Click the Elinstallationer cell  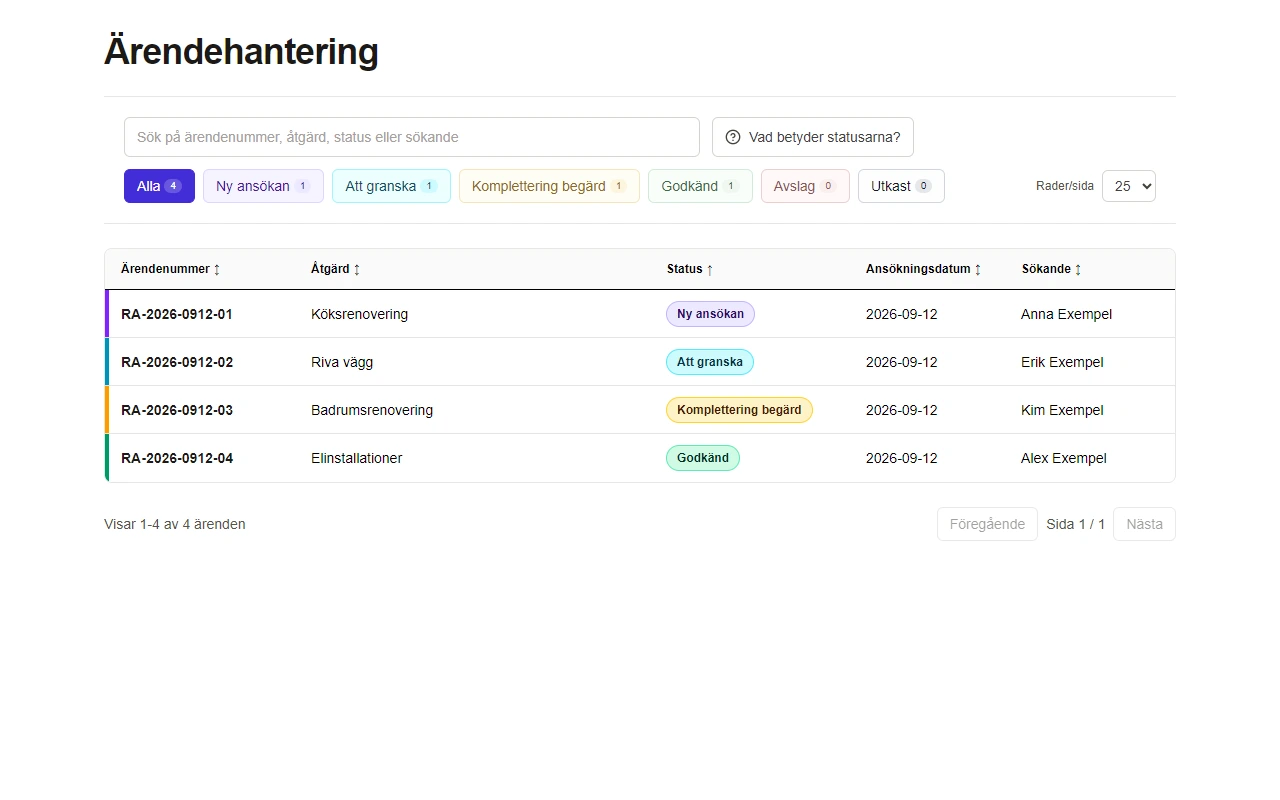point(356,458)
